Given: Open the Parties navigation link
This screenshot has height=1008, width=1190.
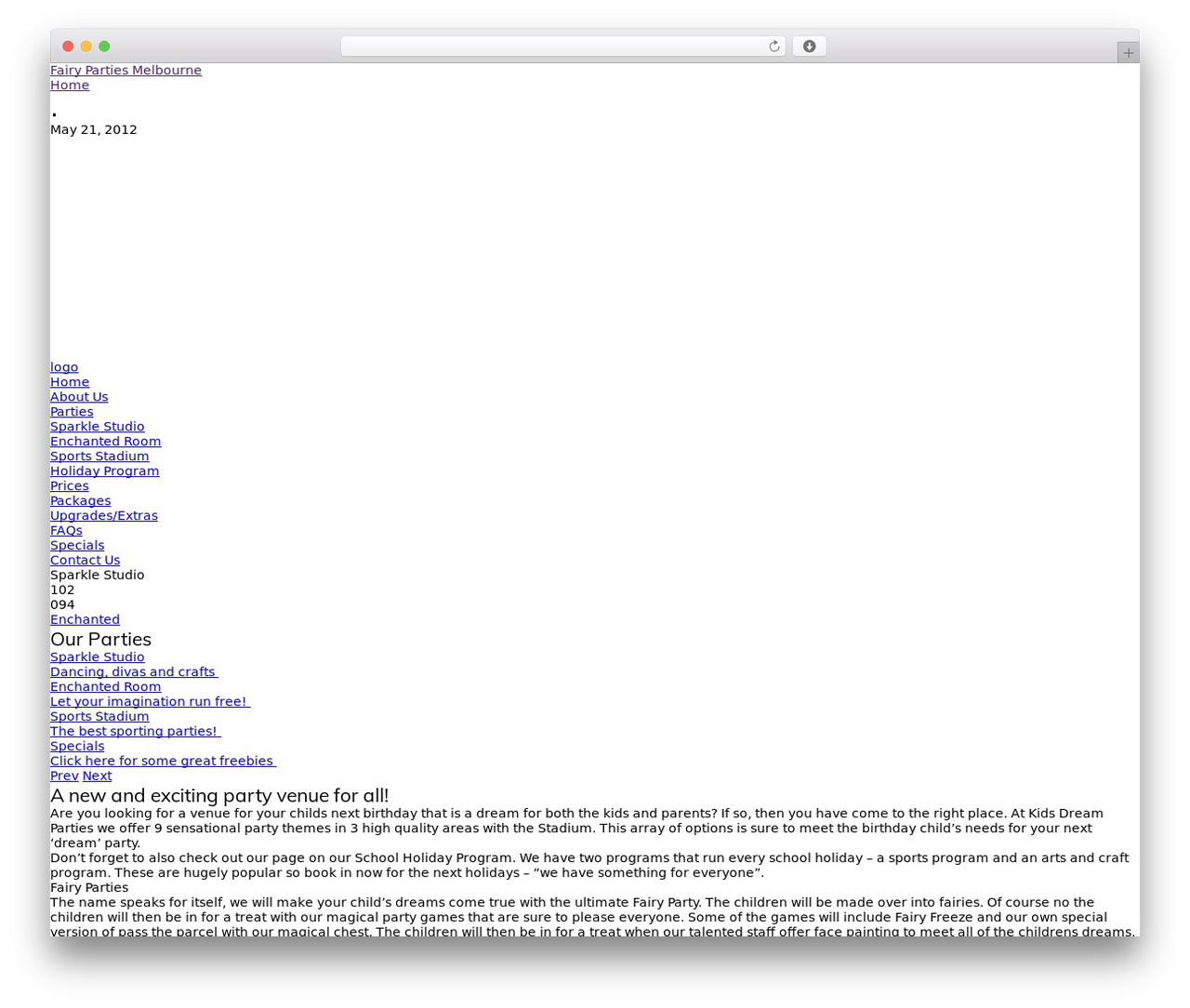Looking at the screenshot, I should pyautogui.click(x=72, y=412).
